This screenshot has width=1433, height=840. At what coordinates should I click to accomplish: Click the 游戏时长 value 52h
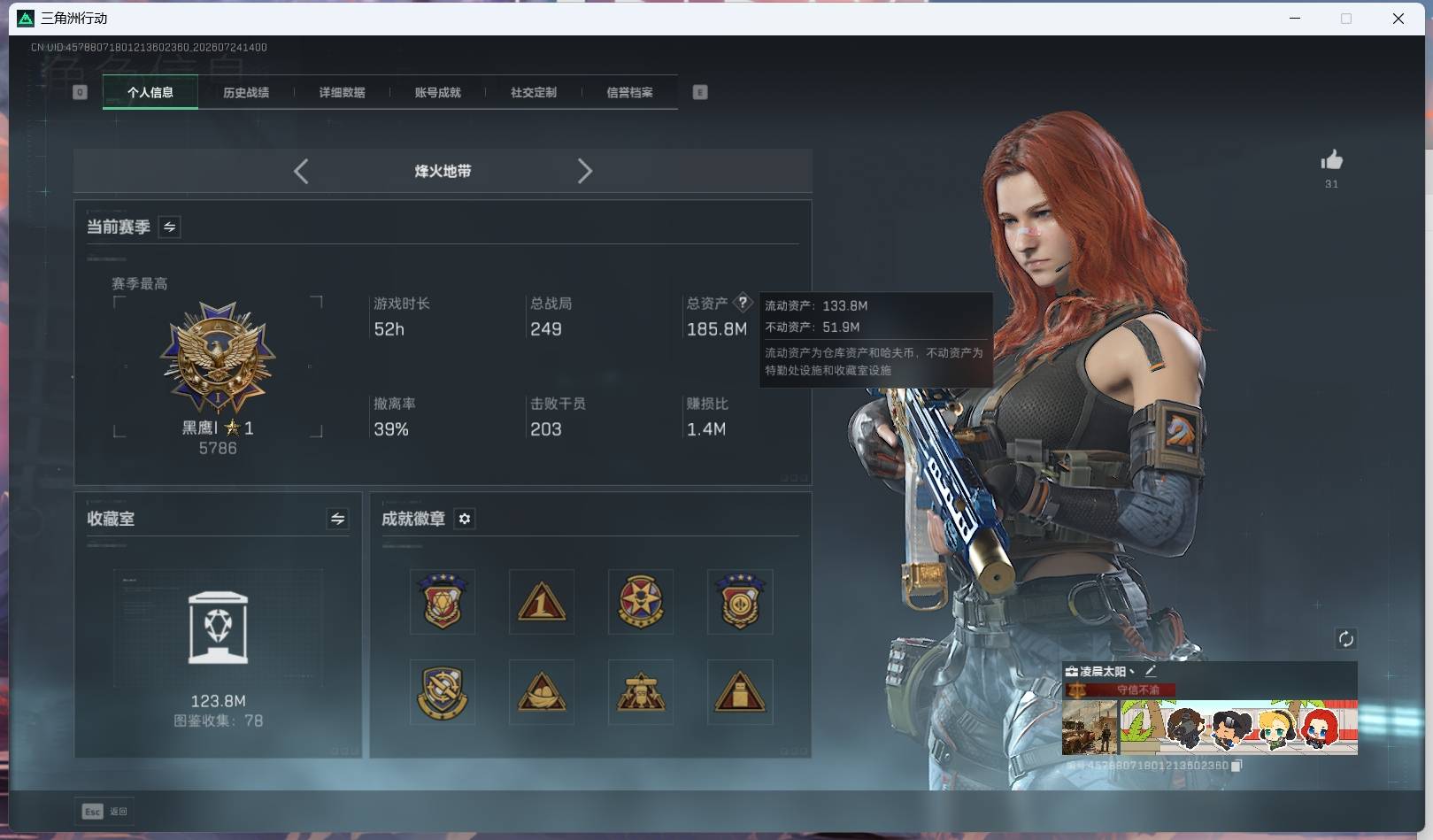(389, 329)
